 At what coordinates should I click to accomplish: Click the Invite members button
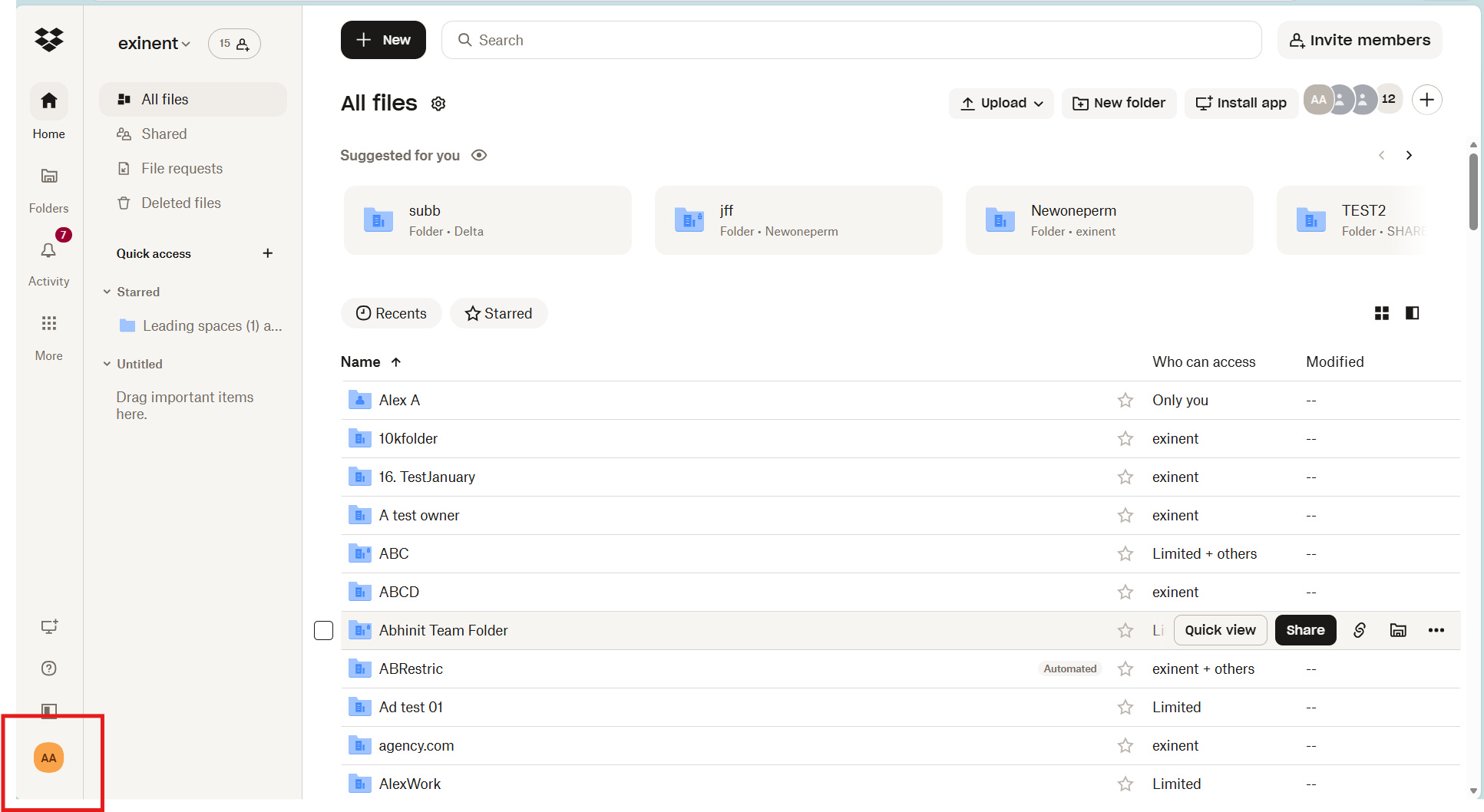(x=1359, y=40)
